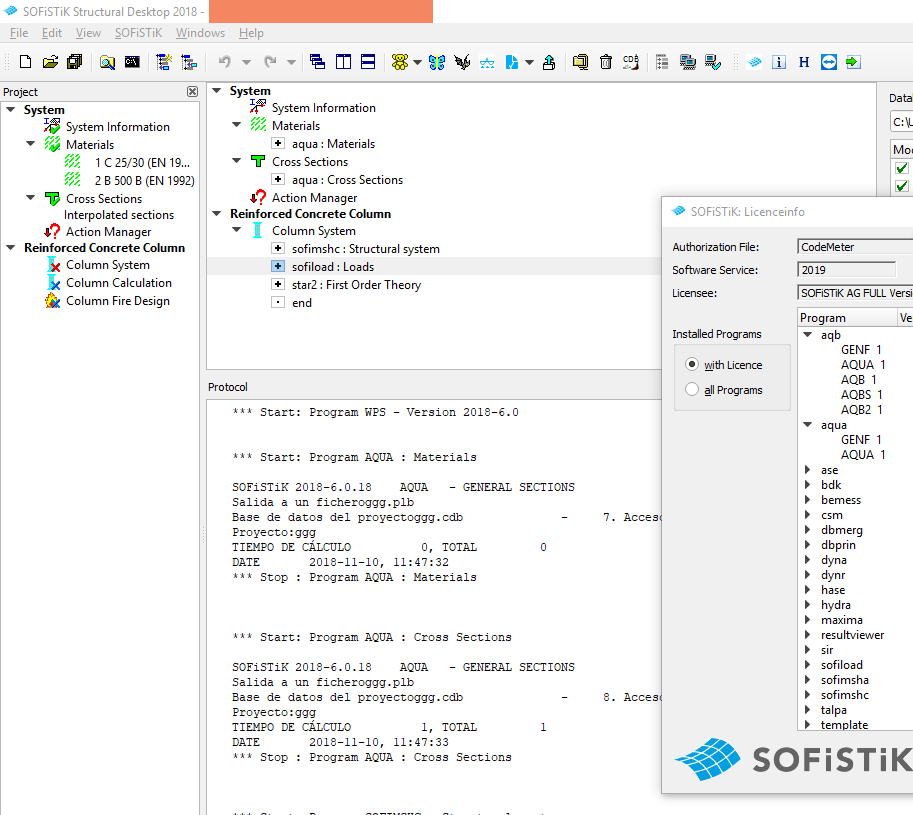
Task: Select 'Column Calculation' in Project tree
Action: click(x=119, y=282)
